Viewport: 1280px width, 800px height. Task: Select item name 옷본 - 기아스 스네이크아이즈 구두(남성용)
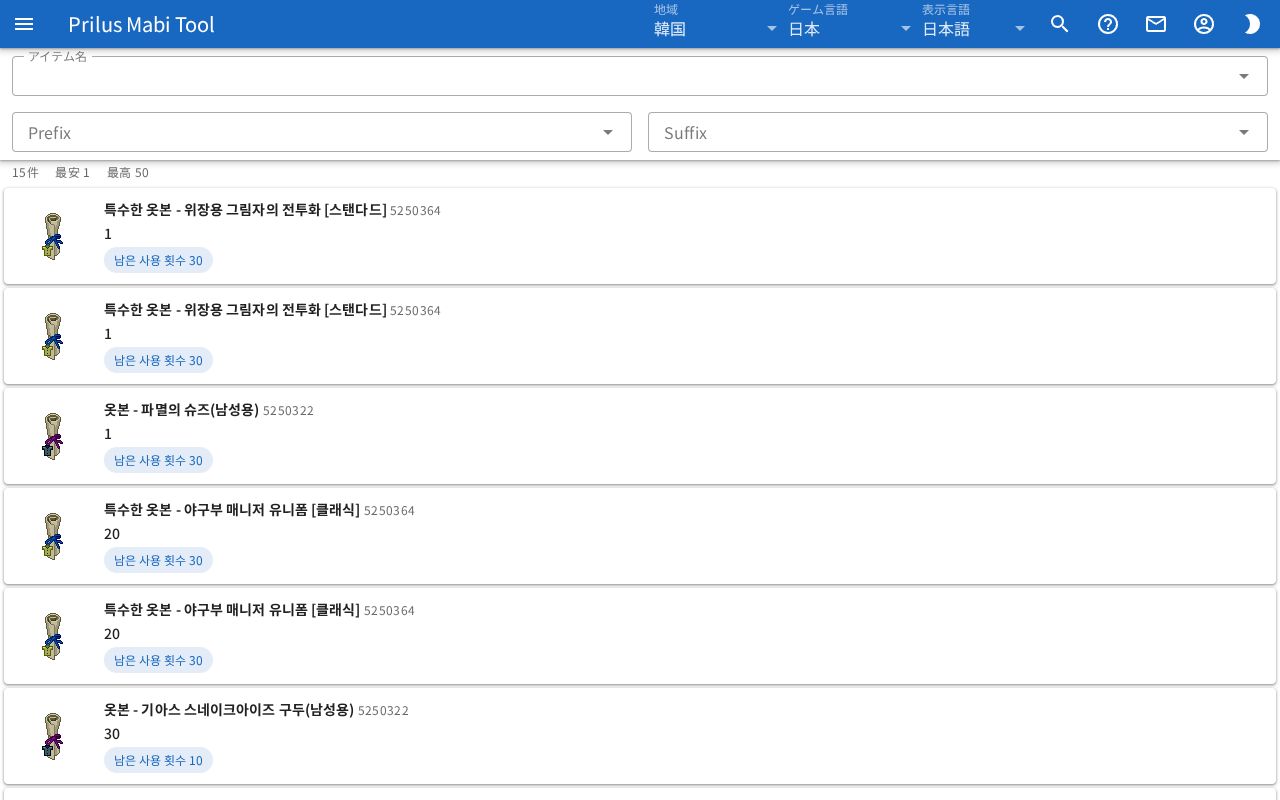coord(229,710)
